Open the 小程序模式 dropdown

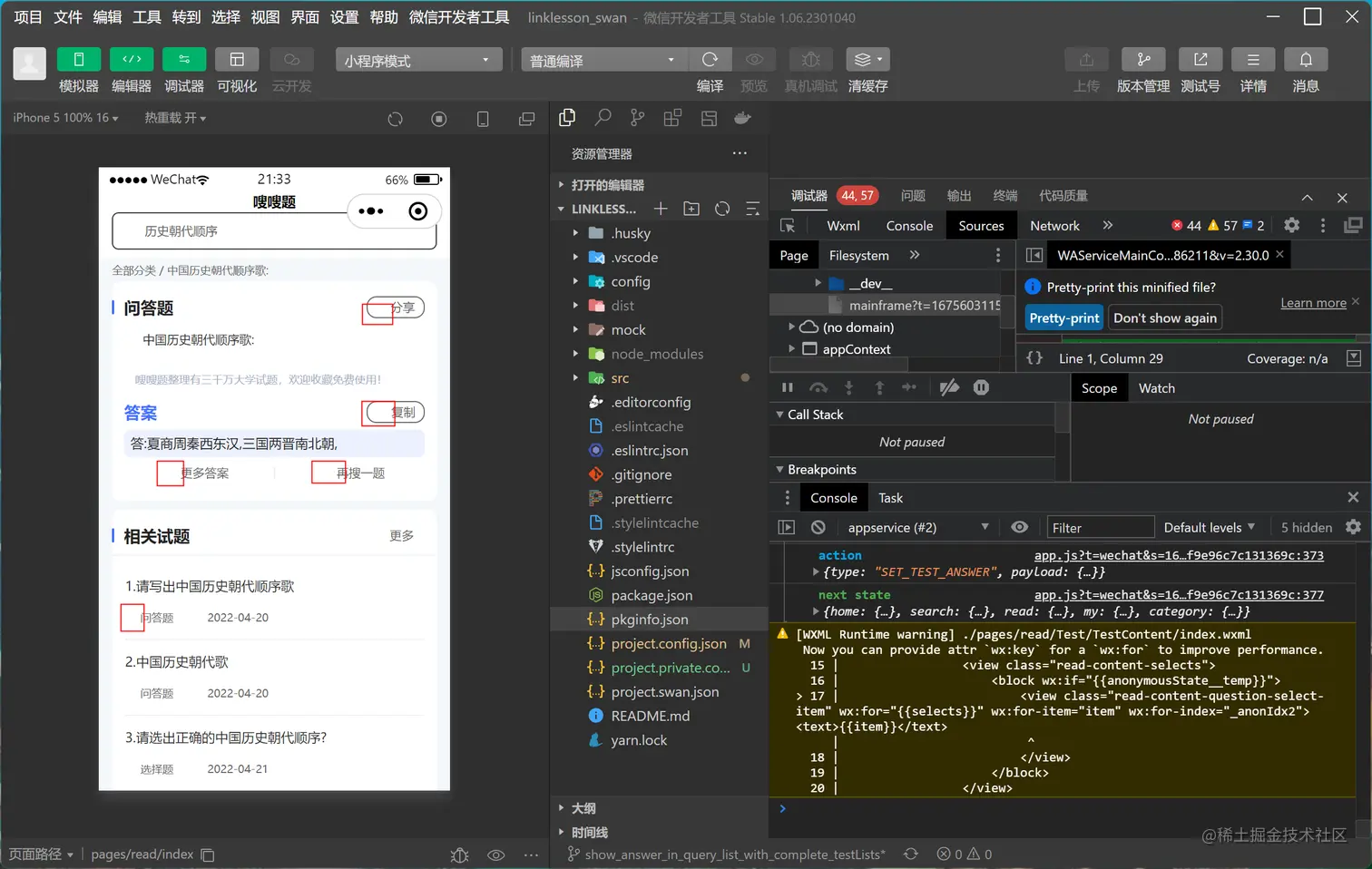(418, 60)
